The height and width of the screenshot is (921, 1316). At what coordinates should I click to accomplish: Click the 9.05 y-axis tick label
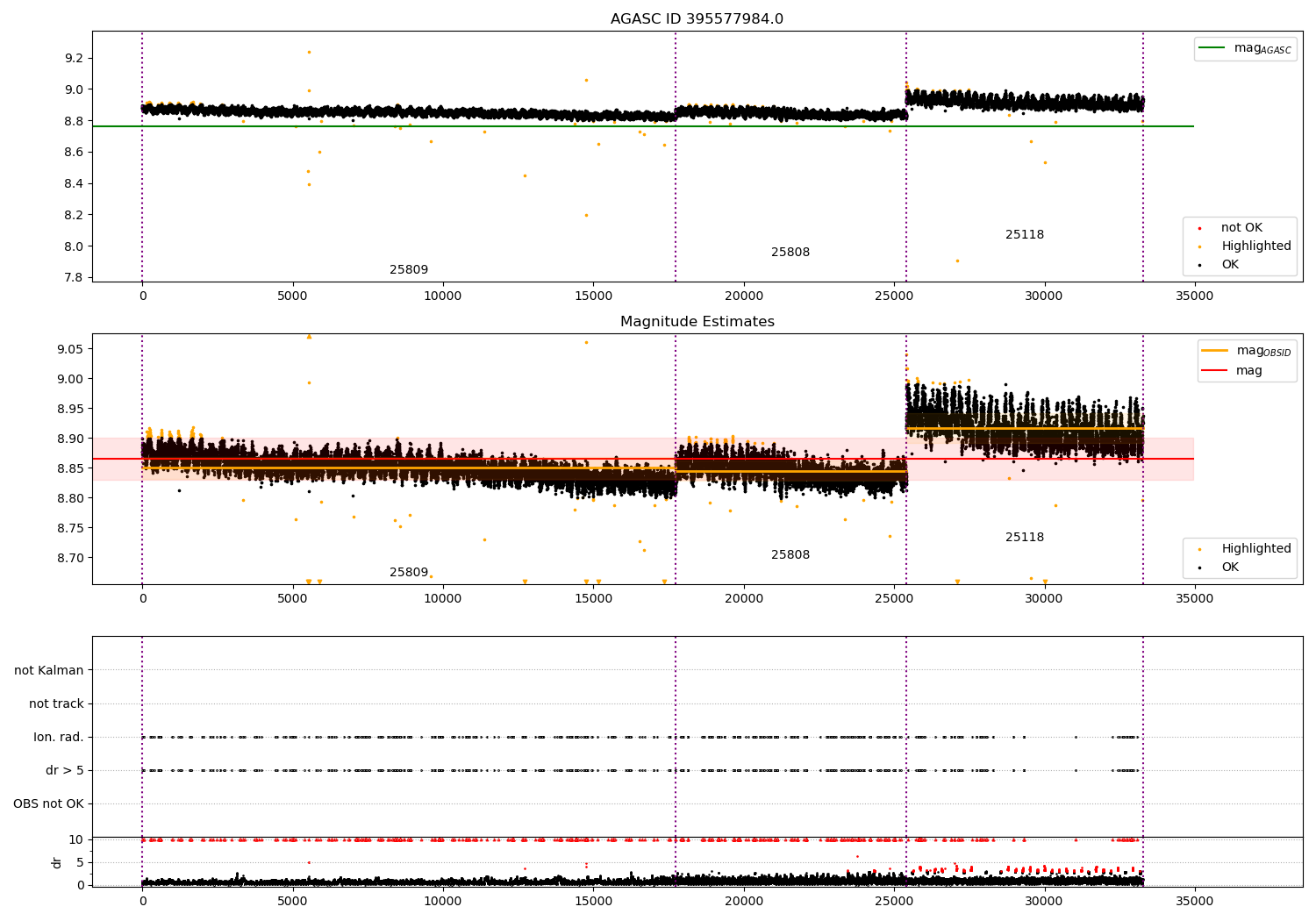tap(70, 349)
